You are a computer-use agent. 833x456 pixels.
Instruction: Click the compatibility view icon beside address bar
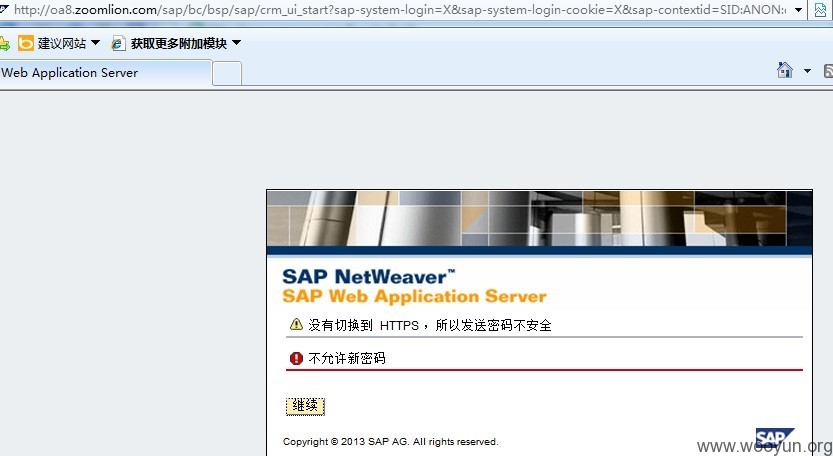coord(820,10)
